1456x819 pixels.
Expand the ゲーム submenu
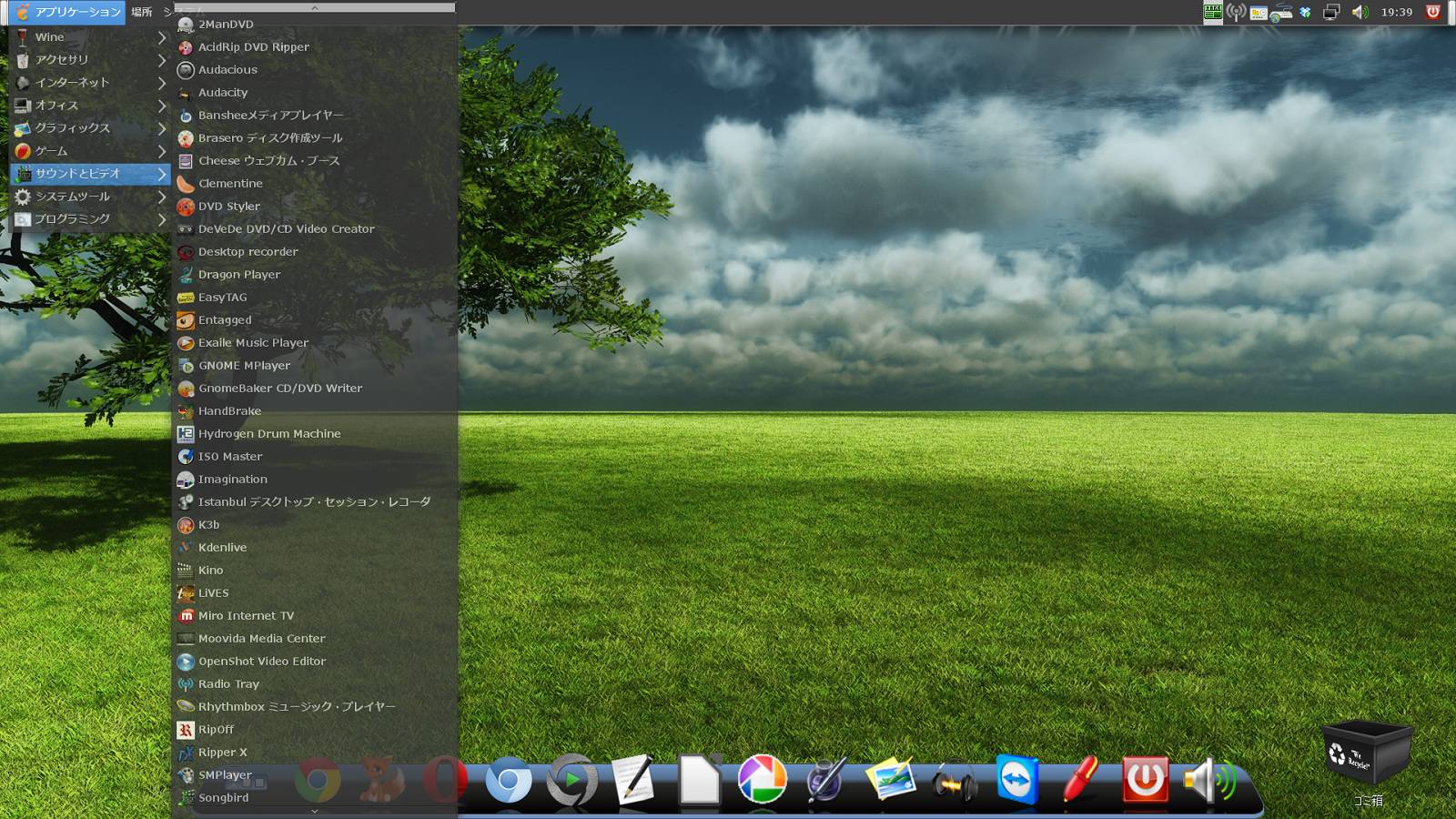[x=90, y=151]
